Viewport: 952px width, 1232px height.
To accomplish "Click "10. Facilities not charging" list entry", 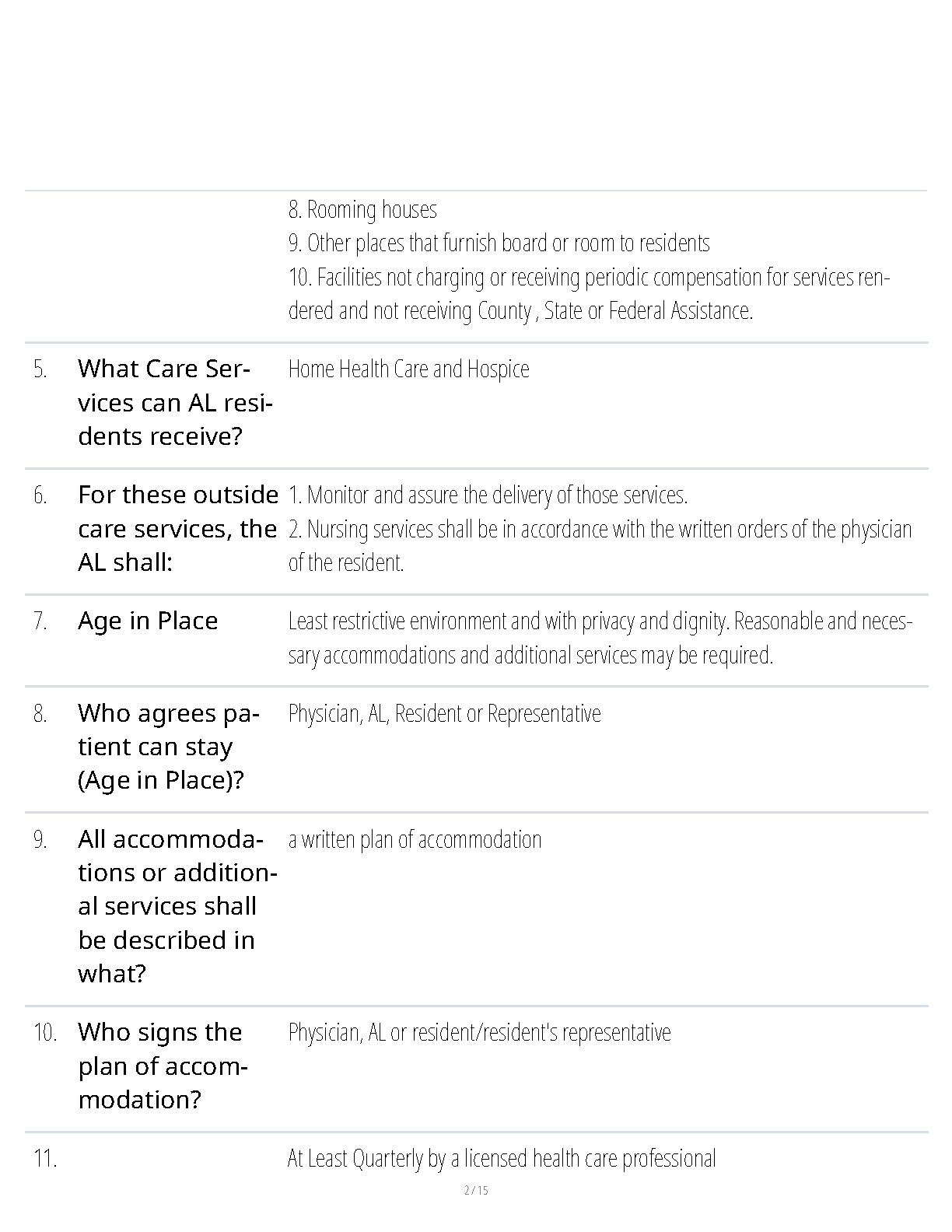I will click(x=588, y=293).
